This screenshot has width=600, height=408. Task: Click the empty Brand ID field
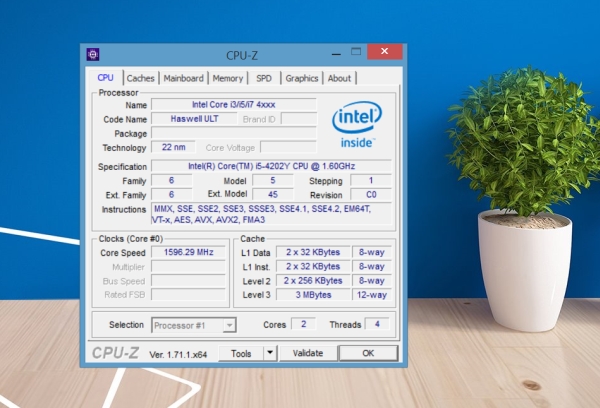[x=299, y=119]
